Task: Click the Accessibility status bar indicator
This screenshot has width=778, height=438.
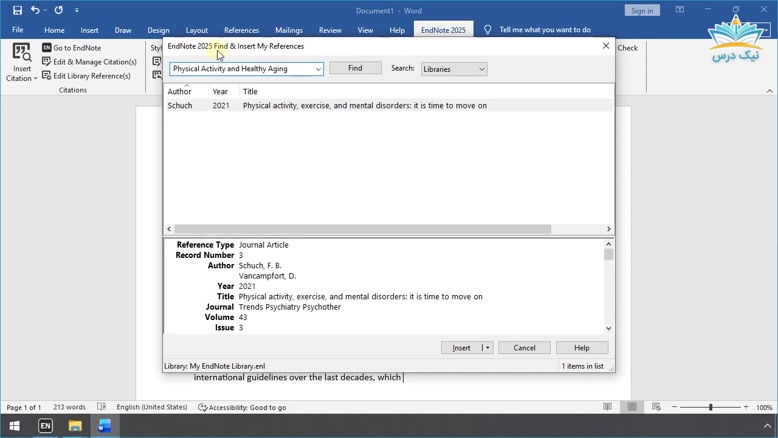Action: 242,407
